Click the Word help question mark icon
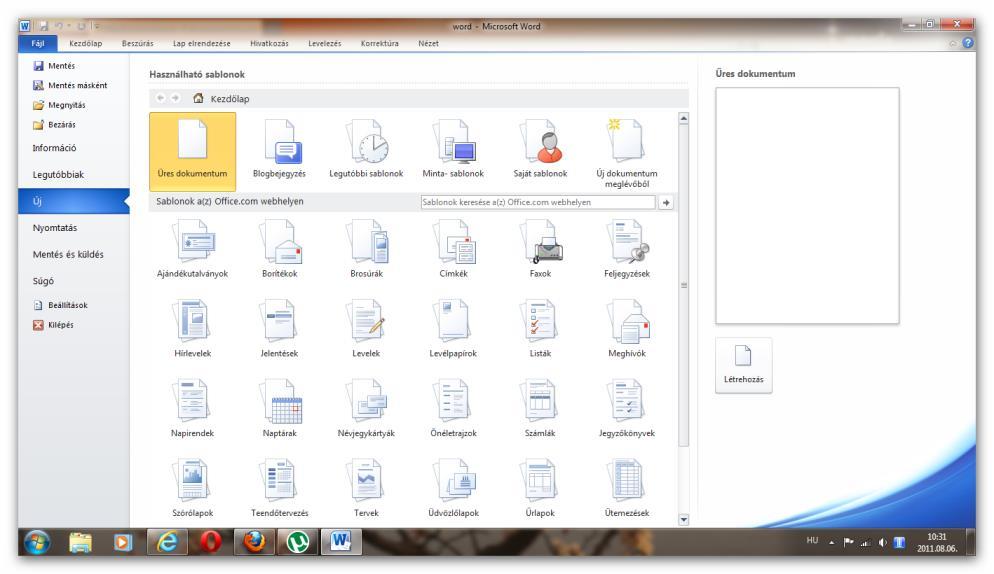The width and height of the screenshot is (994, 574). tap(967, 43)
